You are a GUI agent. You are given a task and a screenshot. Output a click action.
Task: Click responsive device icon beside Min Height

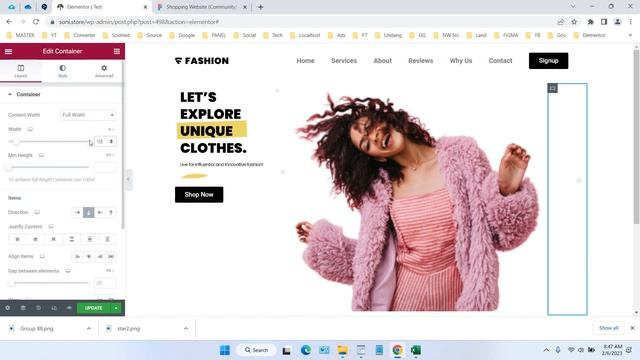[x=42, y=156]
